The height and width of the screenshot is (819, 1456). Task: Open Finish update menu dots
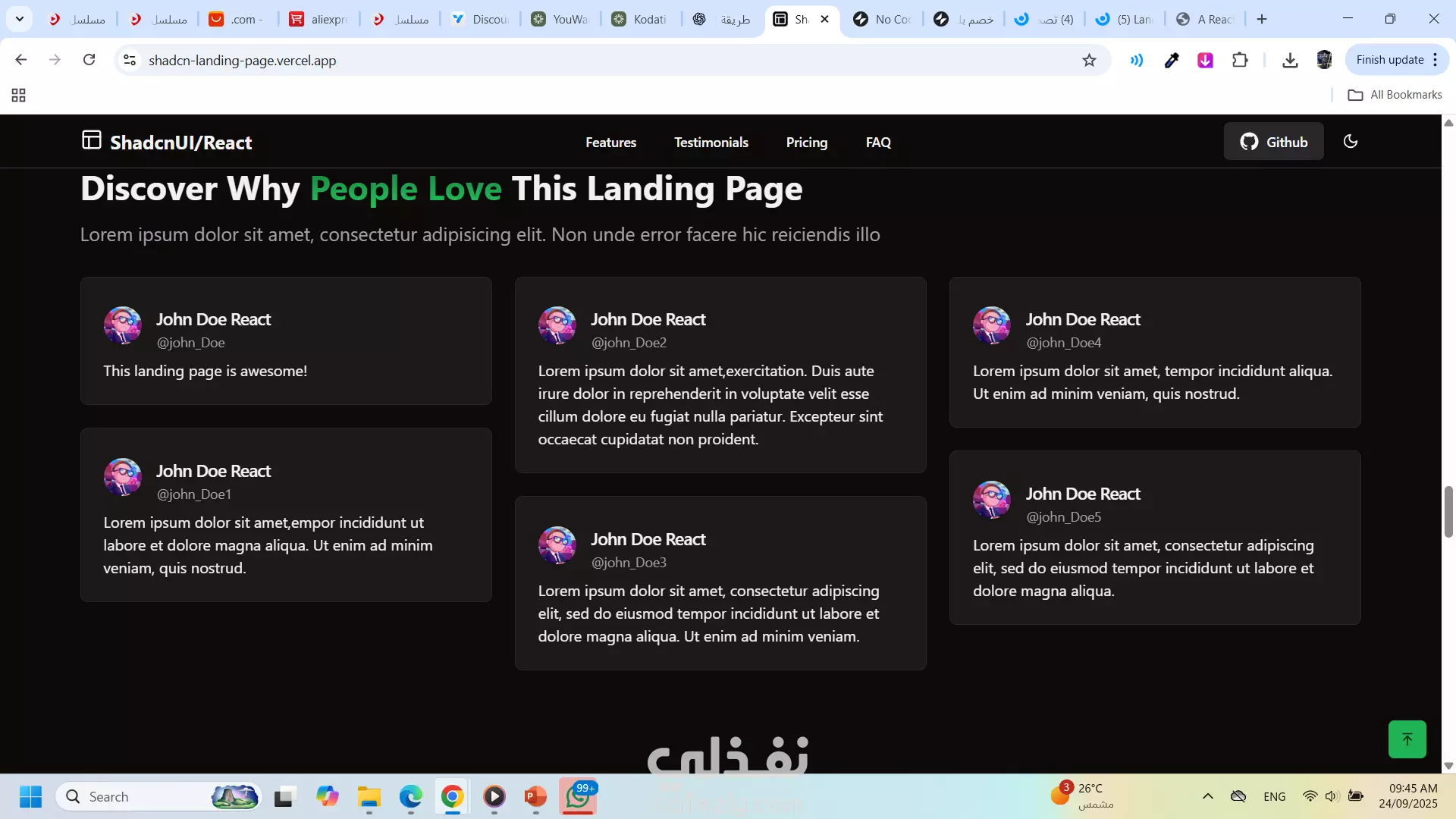point(1435,60)
